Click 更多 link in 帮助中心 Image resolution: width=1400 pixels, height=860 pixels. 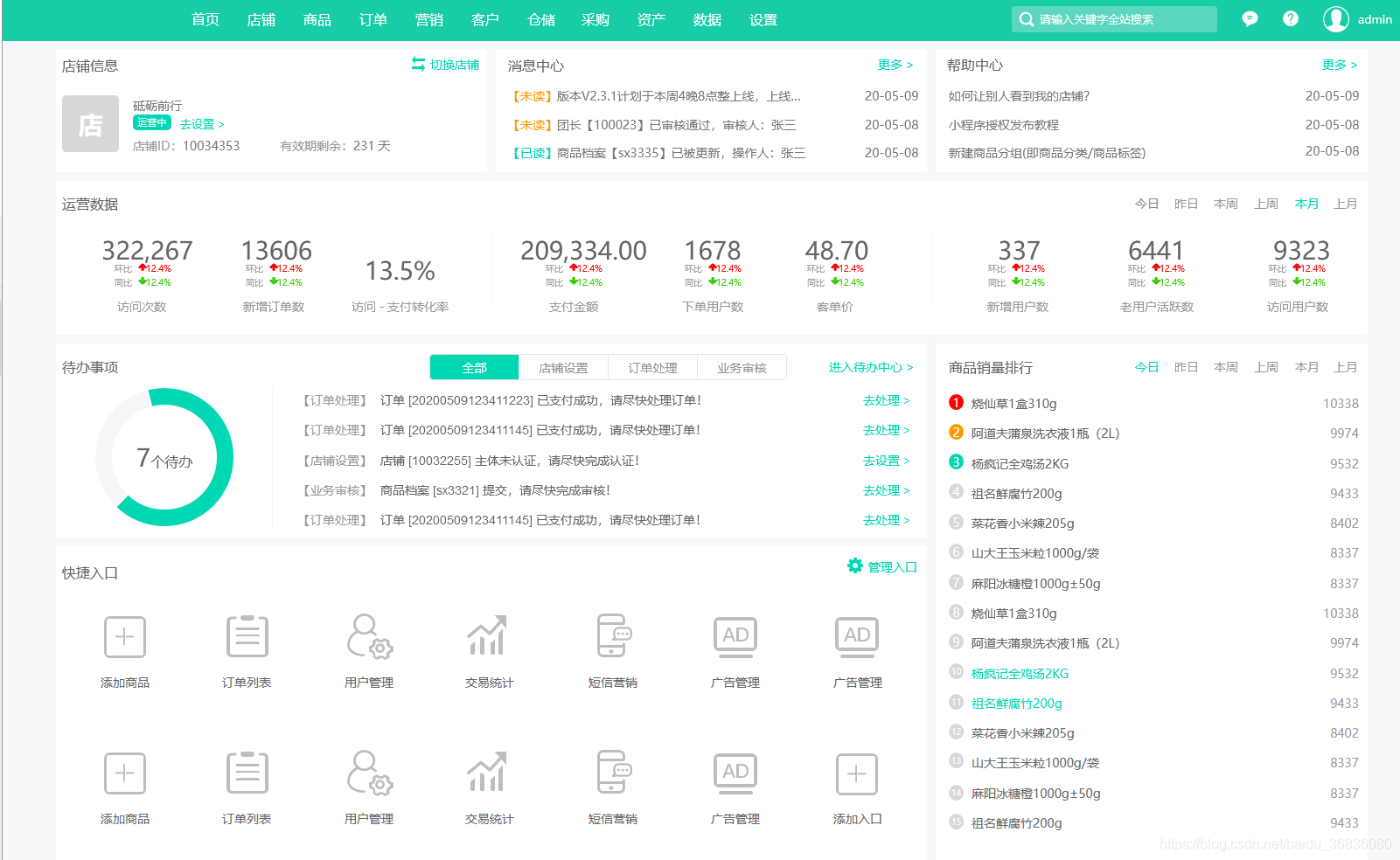(x=1340, y=65)
